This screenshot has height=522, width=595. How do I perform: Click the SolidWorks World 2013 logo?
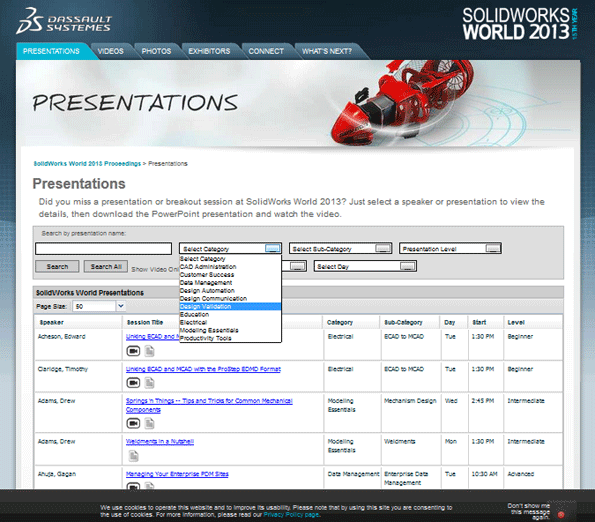tap(519, 24)
